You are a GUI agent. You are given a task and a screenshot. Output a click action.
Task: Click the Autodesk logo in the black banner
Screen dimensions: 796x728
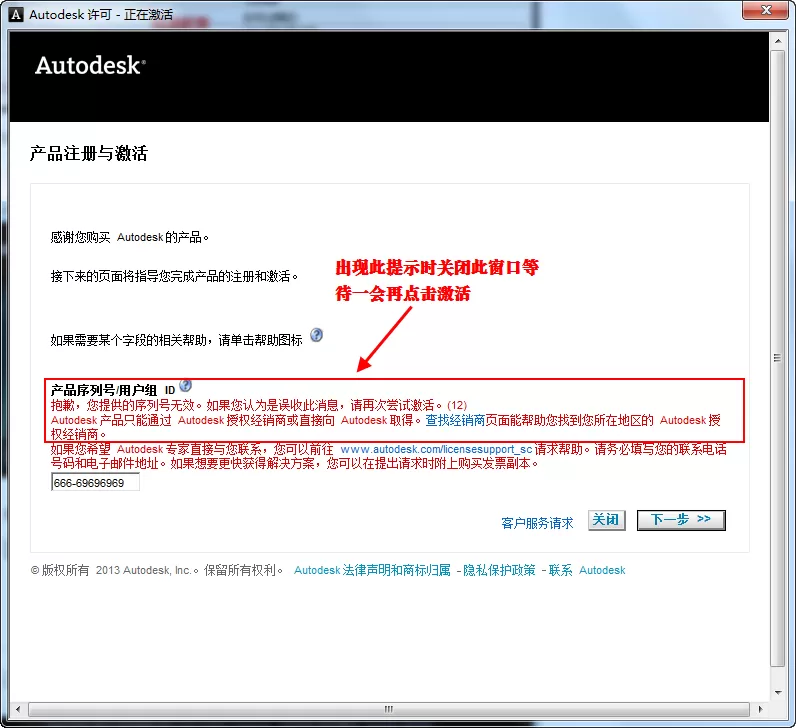90,65
